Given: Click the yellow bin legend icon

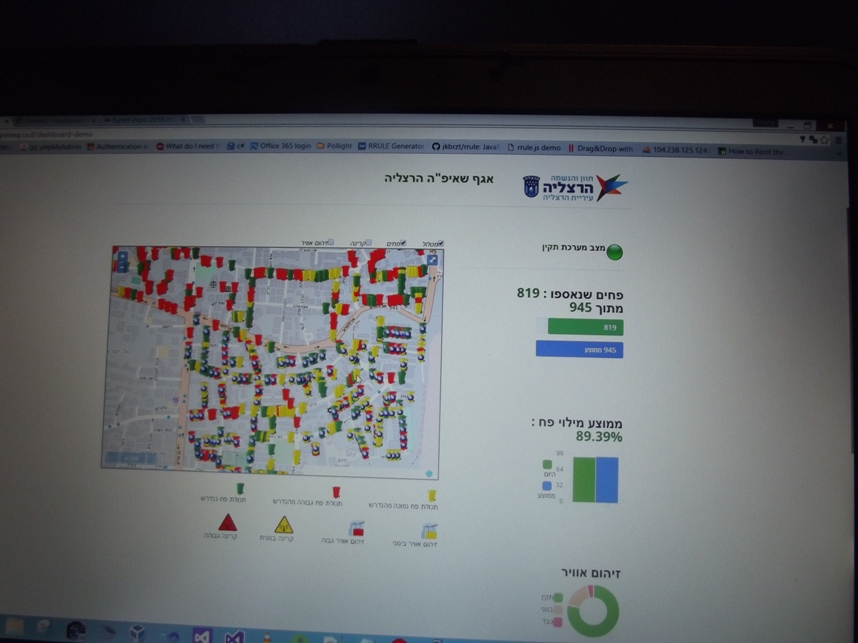Looking at the screenshot, I should (x=431, y=493).
